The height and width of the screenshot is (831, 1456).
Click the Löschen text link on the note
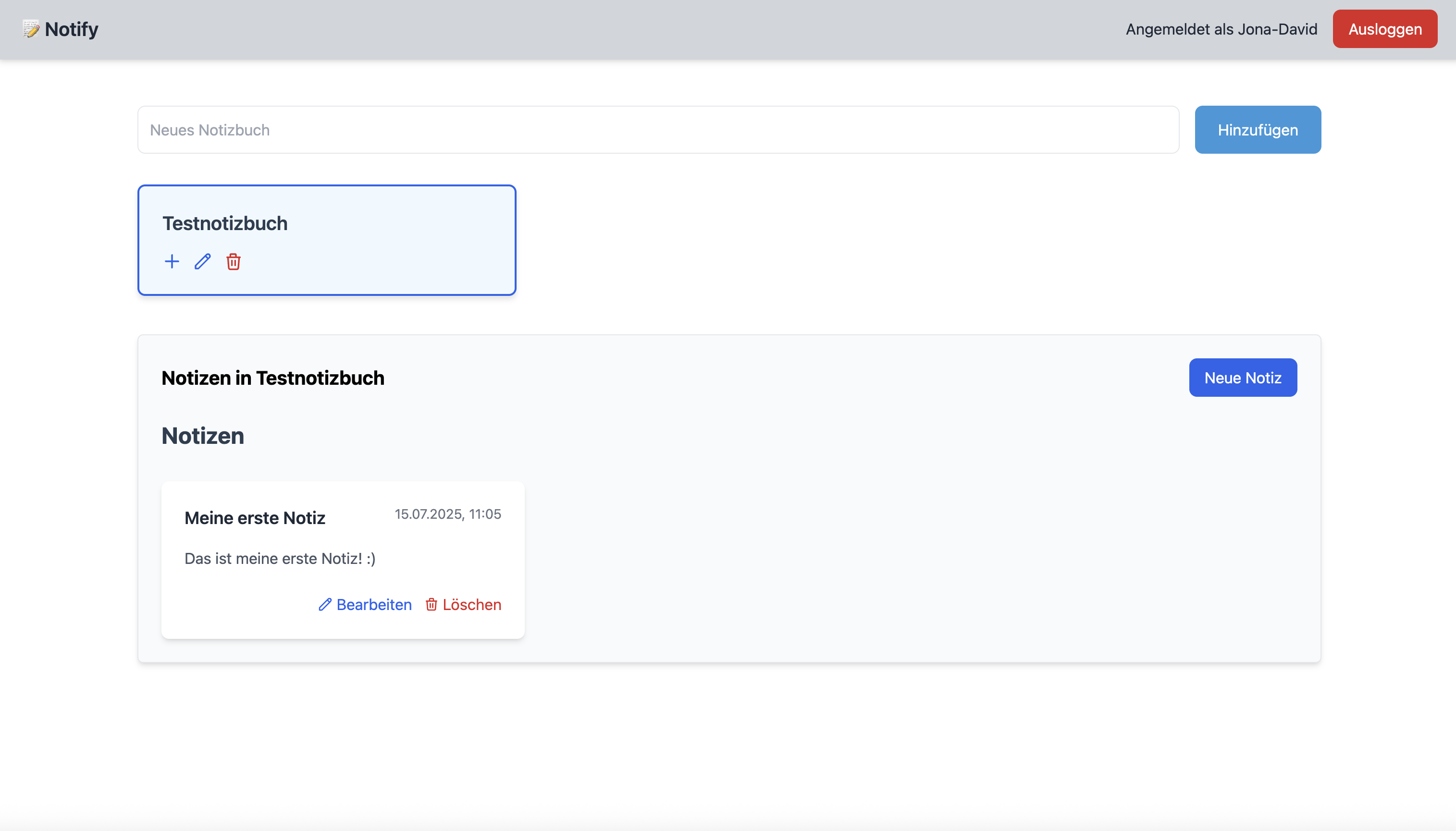[x=471, y=604]
